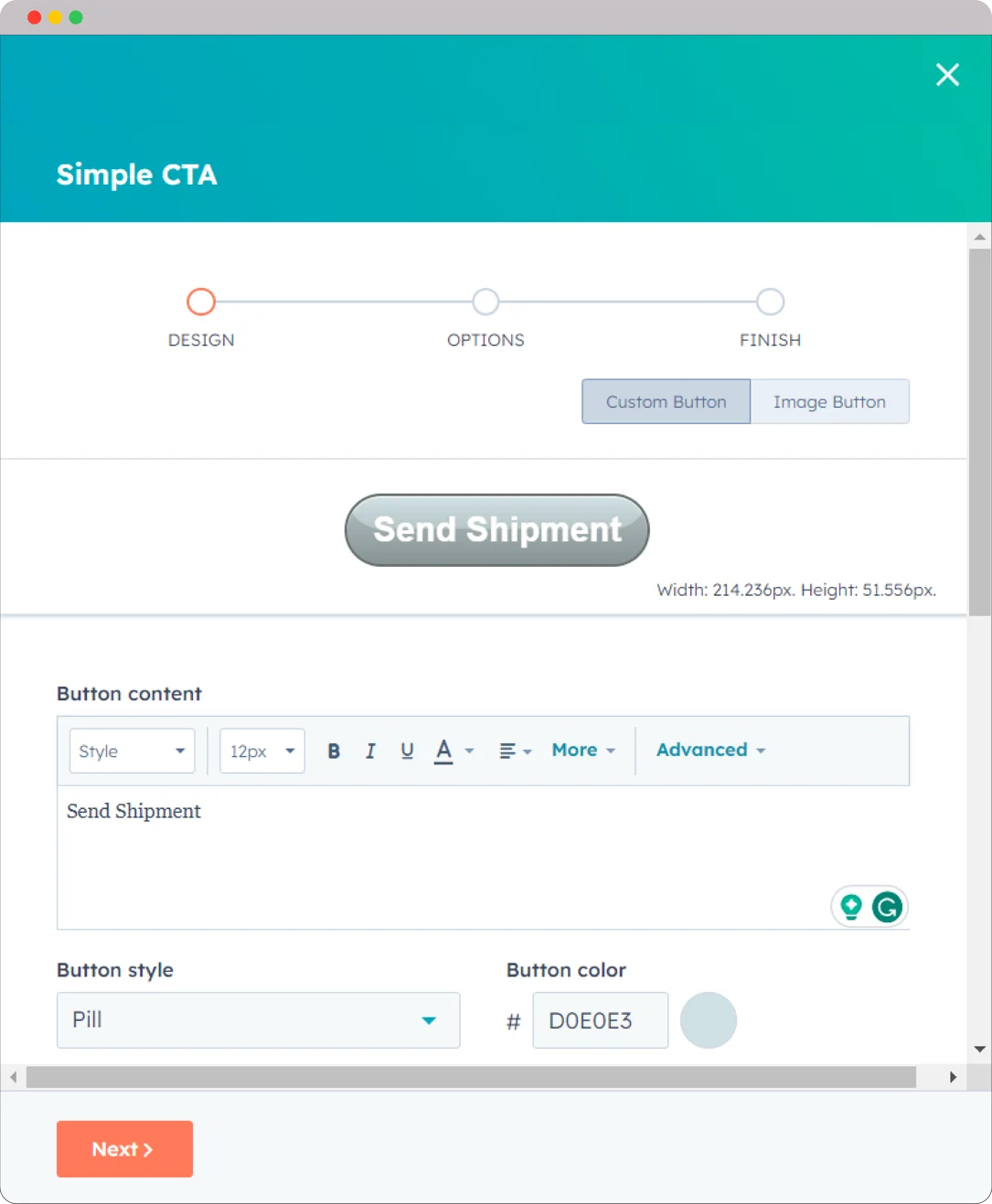Select the Custom Button tab
The height and width of the screenshot is (1204, 992).
coord(666,401)
